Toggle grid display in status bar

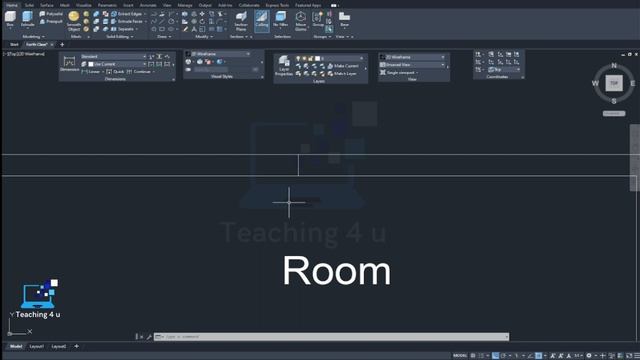coord(473,356)
